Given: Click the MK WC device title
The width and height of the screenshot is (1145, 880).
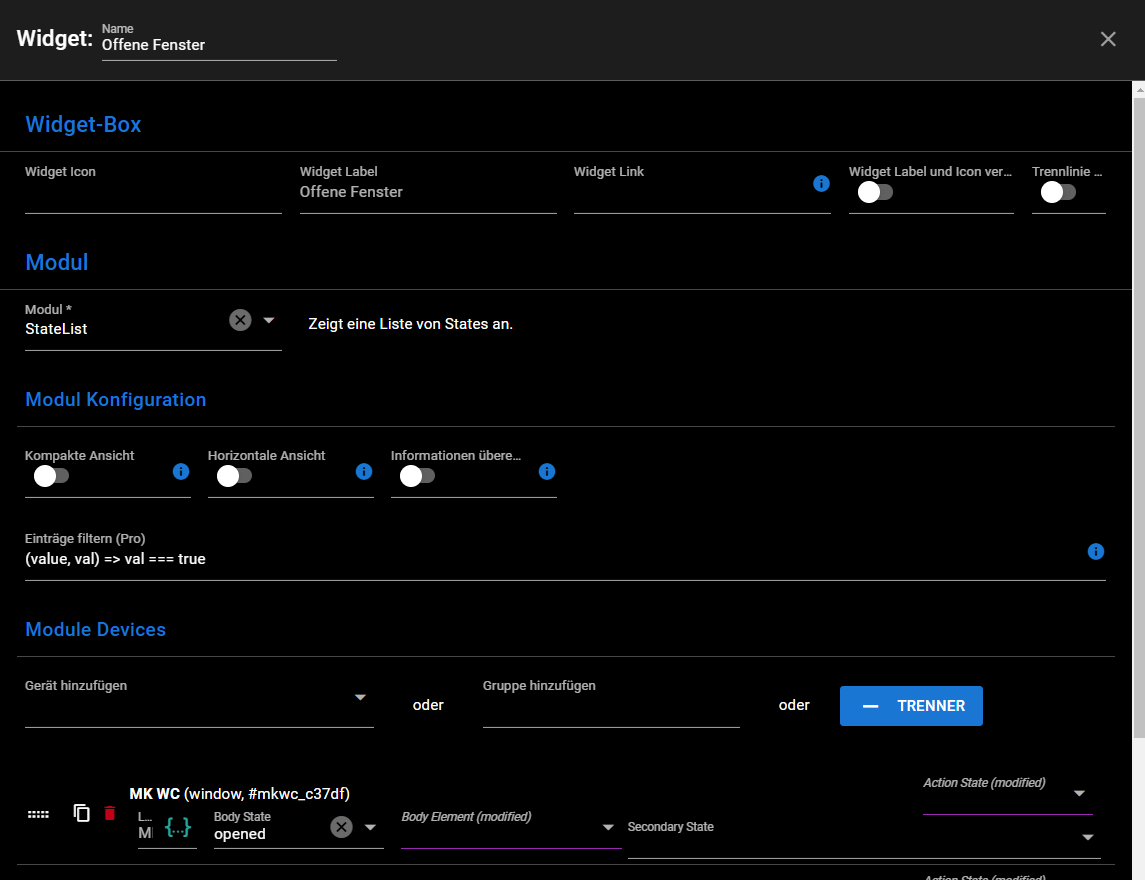Looking at the screenshot, I should point(240,794).
